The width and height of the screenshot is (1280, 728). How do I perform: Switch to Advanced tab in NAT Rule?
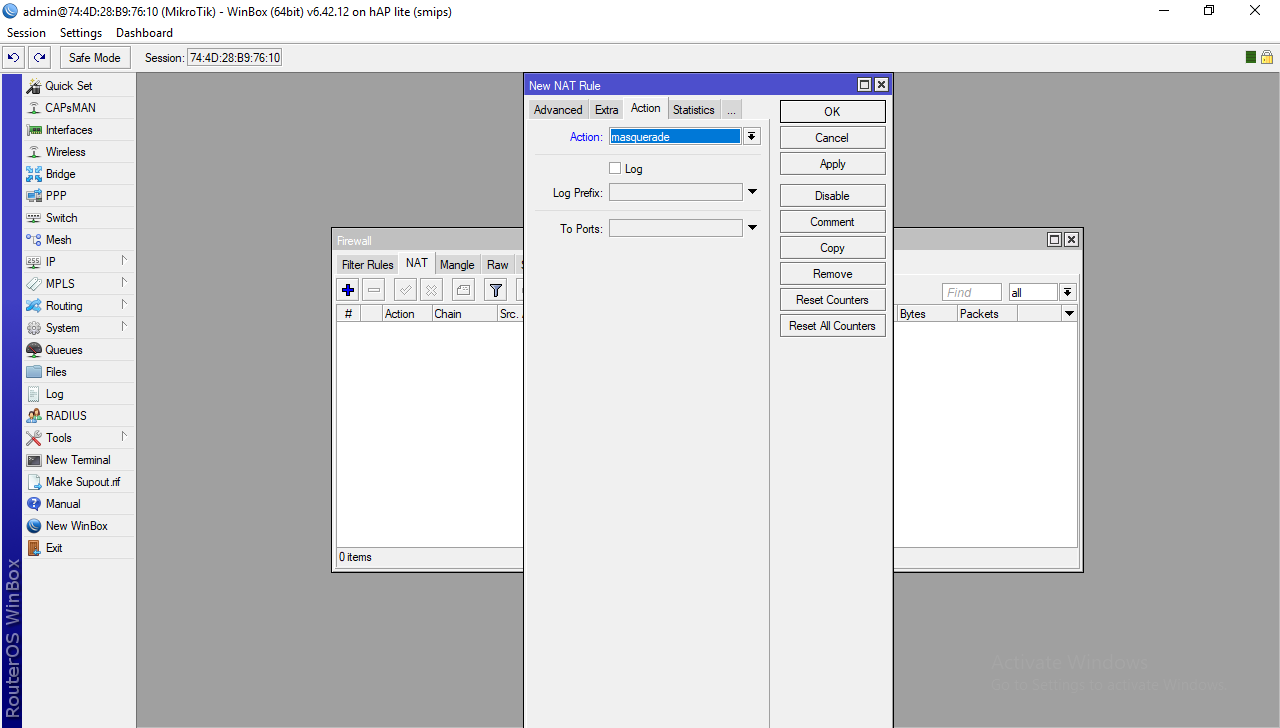coord(558,110)
